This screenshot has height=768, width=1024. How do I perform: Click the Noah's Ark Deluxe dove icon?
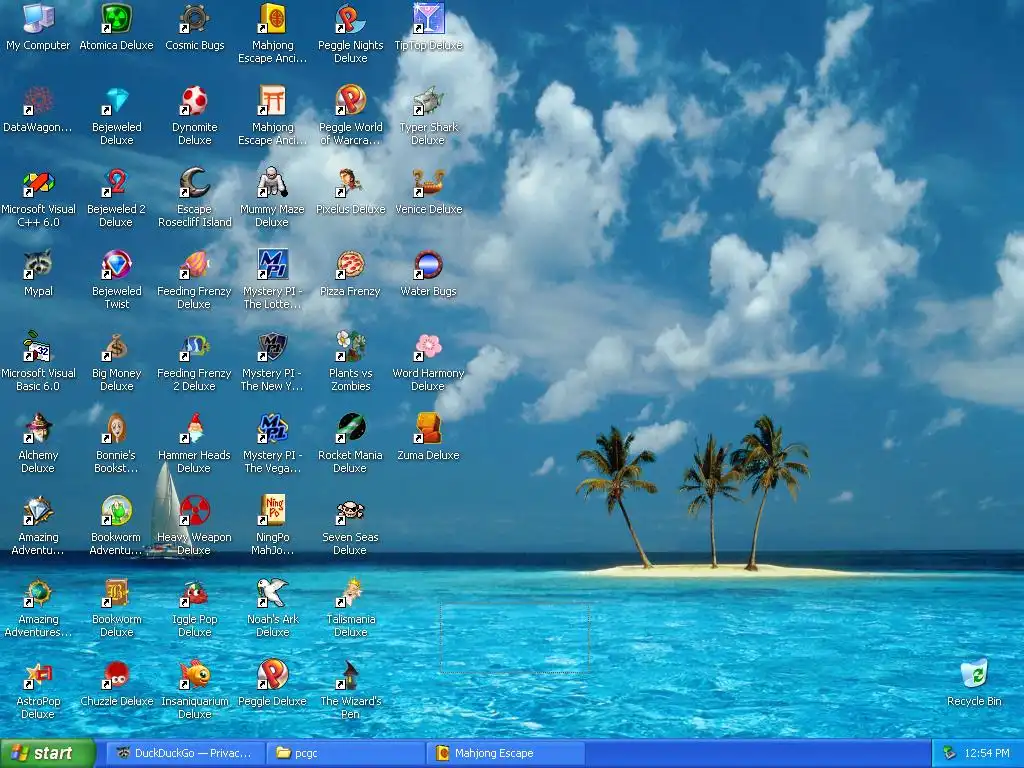(272, 593)
